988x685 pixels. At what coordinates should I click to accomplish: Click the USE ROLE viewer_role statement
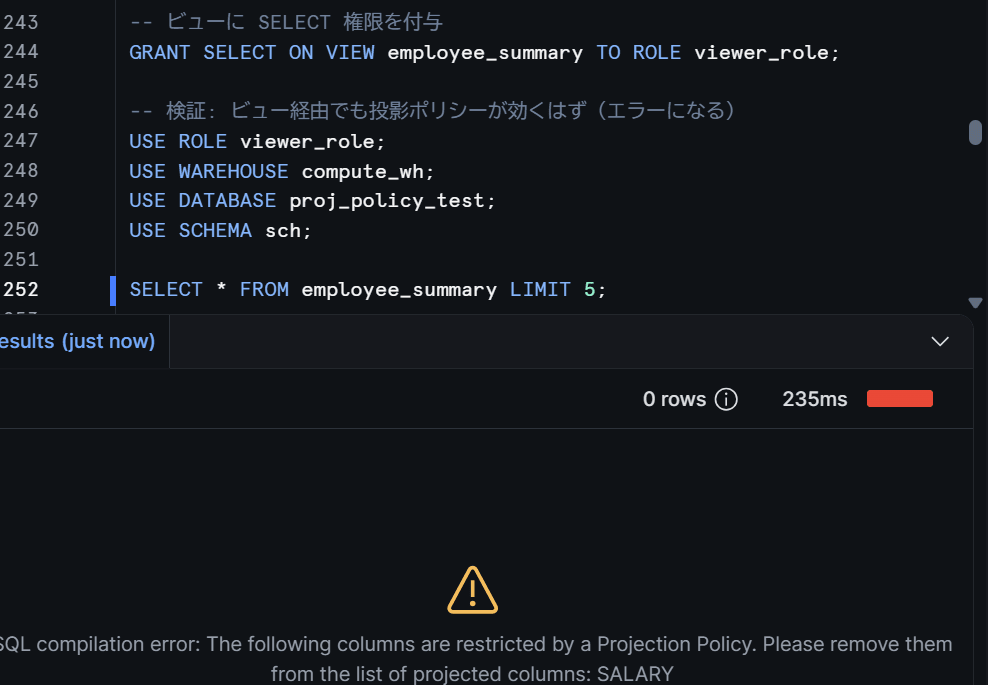256,141
